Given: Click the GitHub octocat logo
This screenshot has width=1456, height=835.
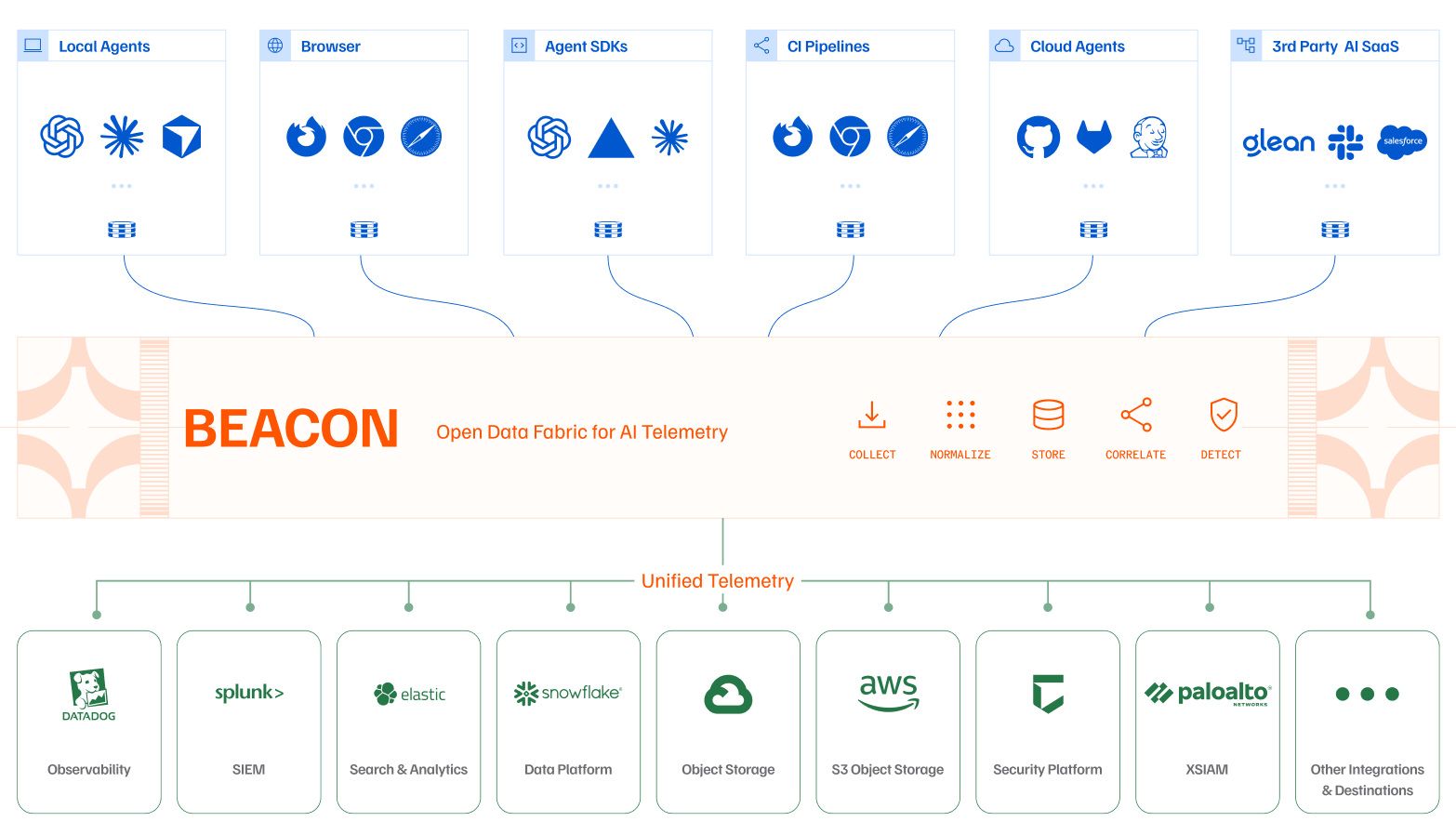Looking at the screenshot, I should click(x=1038, y=138).
